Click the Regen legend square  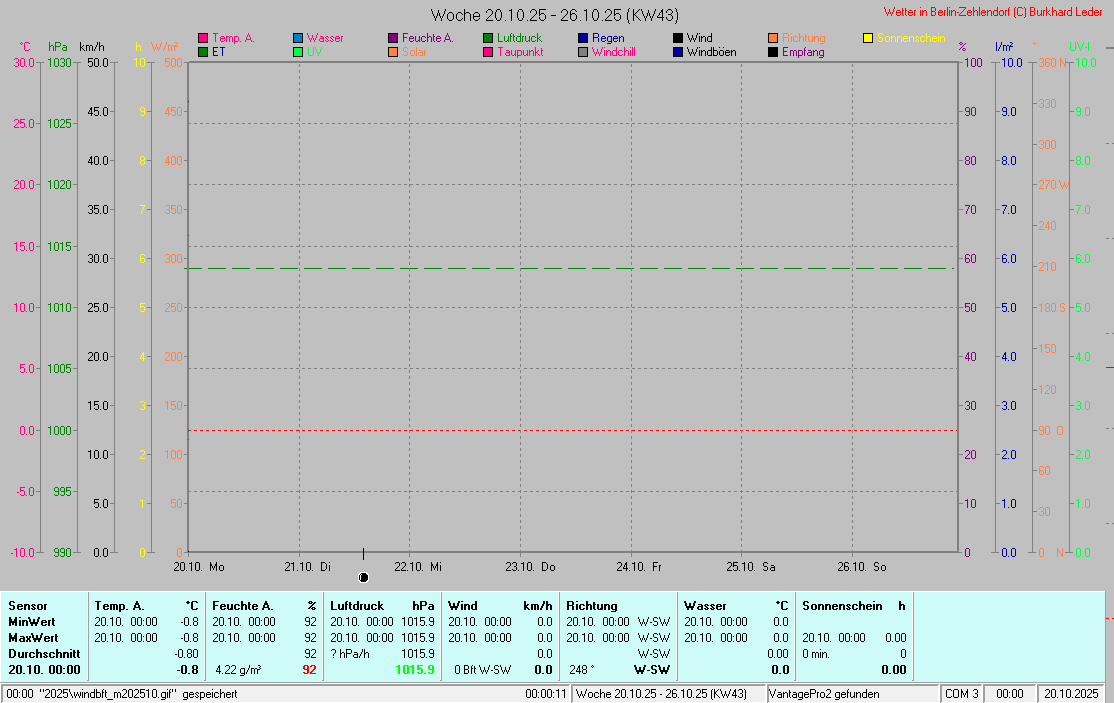coord(583,38)
